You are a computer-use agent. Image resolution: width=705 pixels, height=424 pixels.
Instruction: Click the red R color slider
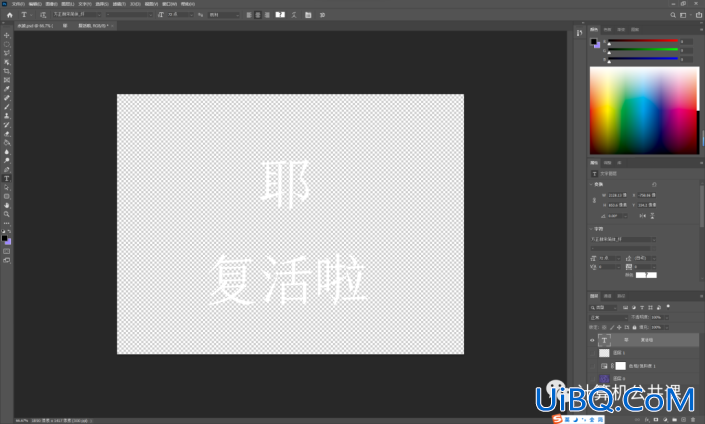pos(643,41)
